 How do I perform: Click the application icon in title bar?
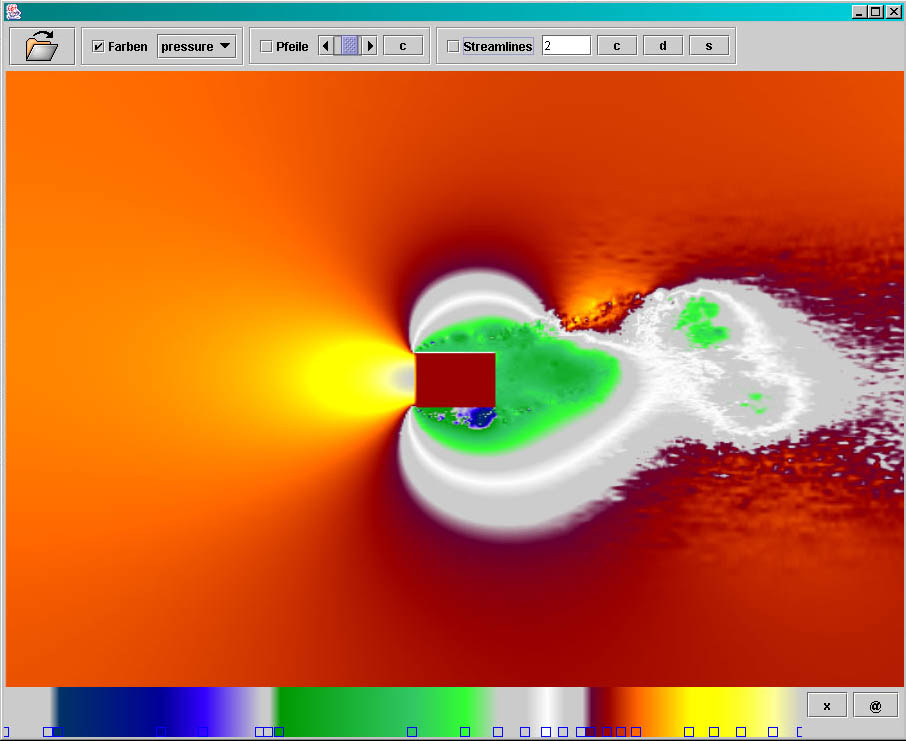14,11
